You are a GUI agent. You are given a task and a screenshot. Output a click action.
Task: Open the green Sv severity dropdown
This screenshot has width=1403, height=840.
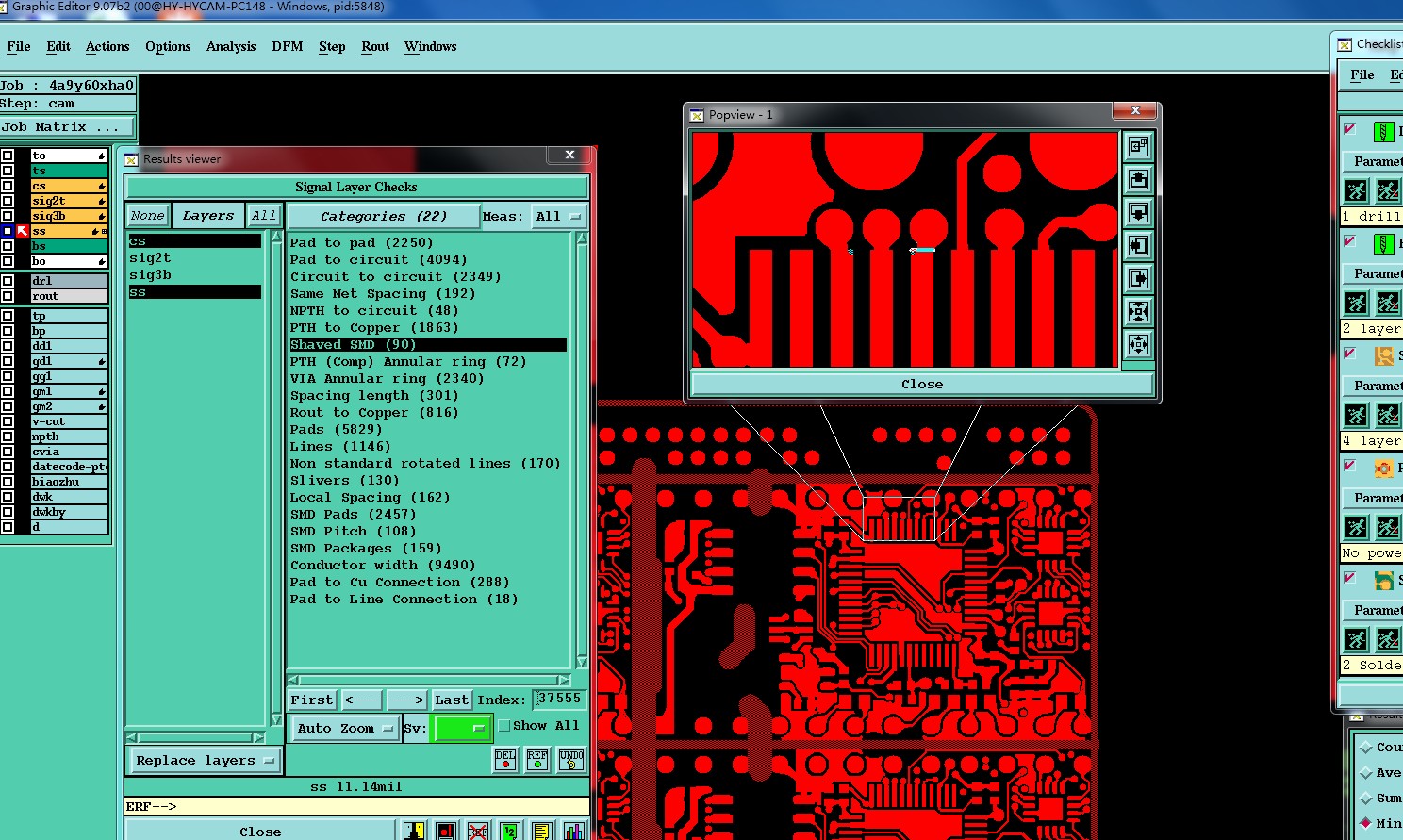coord(461,728)
